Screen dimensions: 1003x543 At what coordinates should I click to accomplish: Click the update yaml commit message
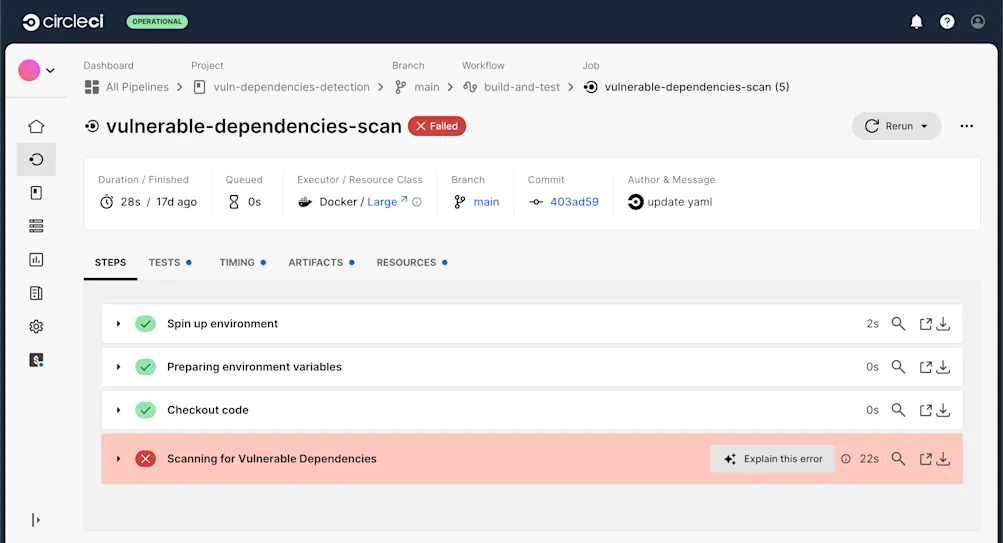coord(679,202)
